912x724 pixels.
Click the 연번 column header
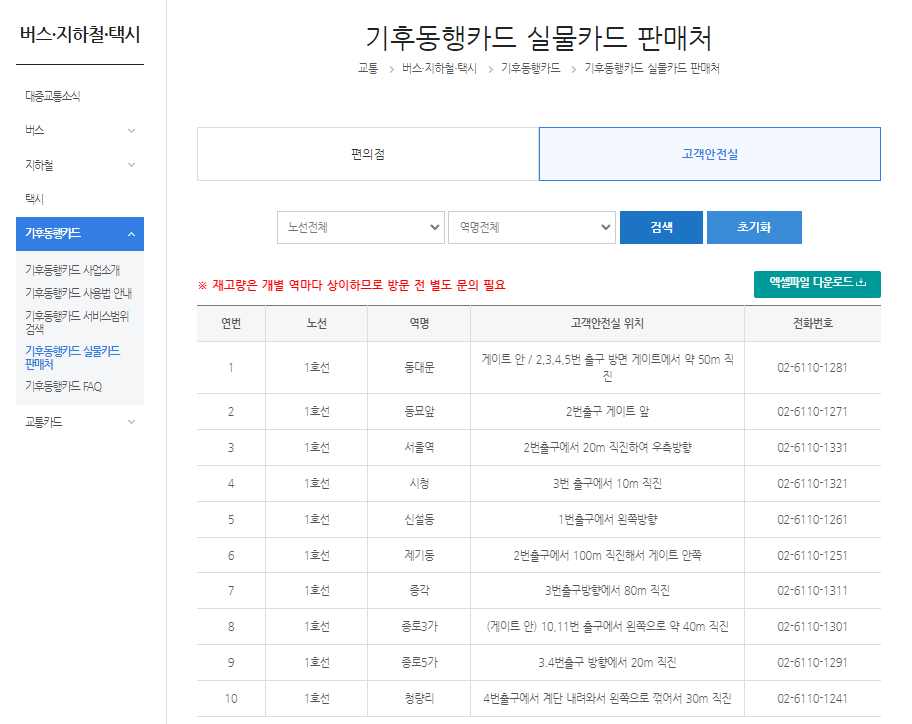231,323
